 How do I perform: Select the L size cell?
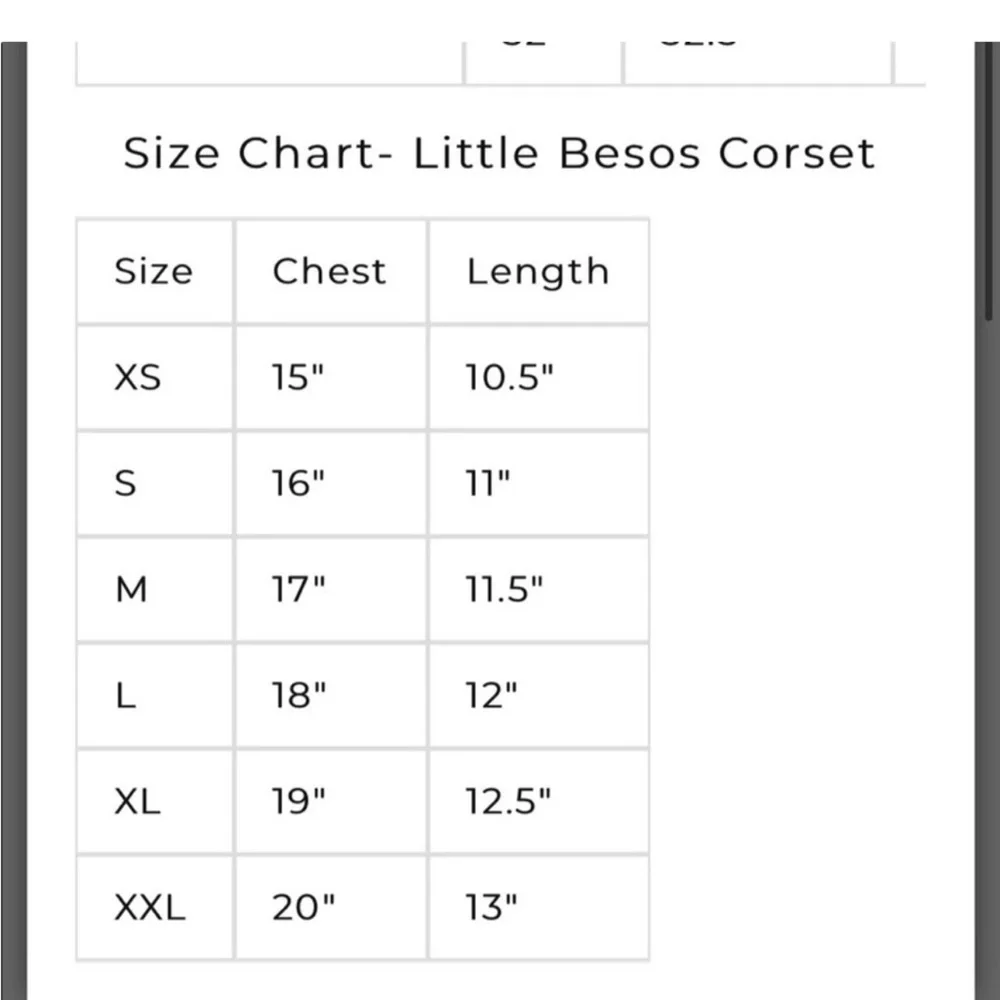pyautogui.click(x=125, y=696)
